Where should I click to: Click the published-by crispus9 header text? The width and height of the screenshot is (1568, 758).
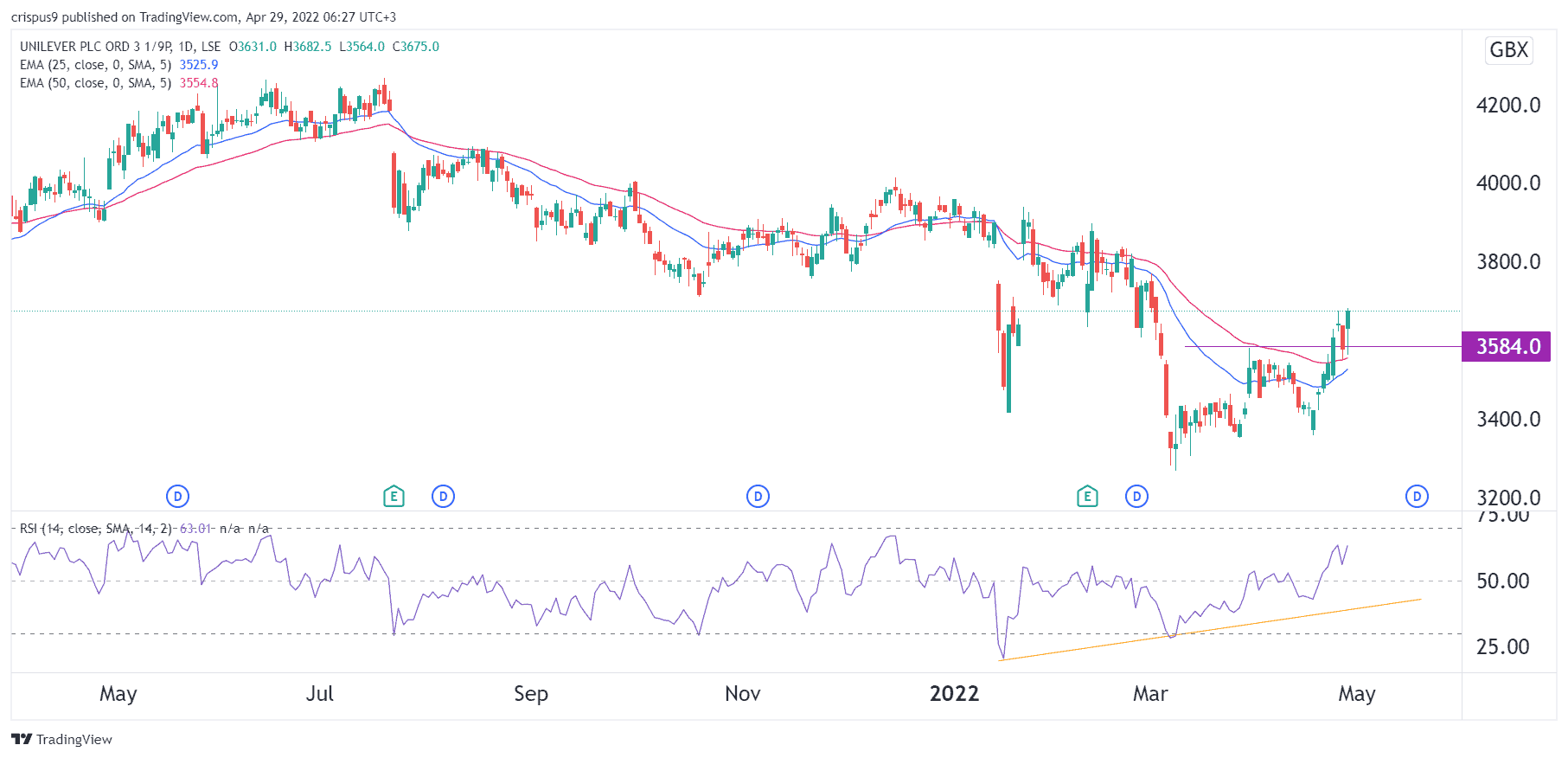click(x=203, y=16)
